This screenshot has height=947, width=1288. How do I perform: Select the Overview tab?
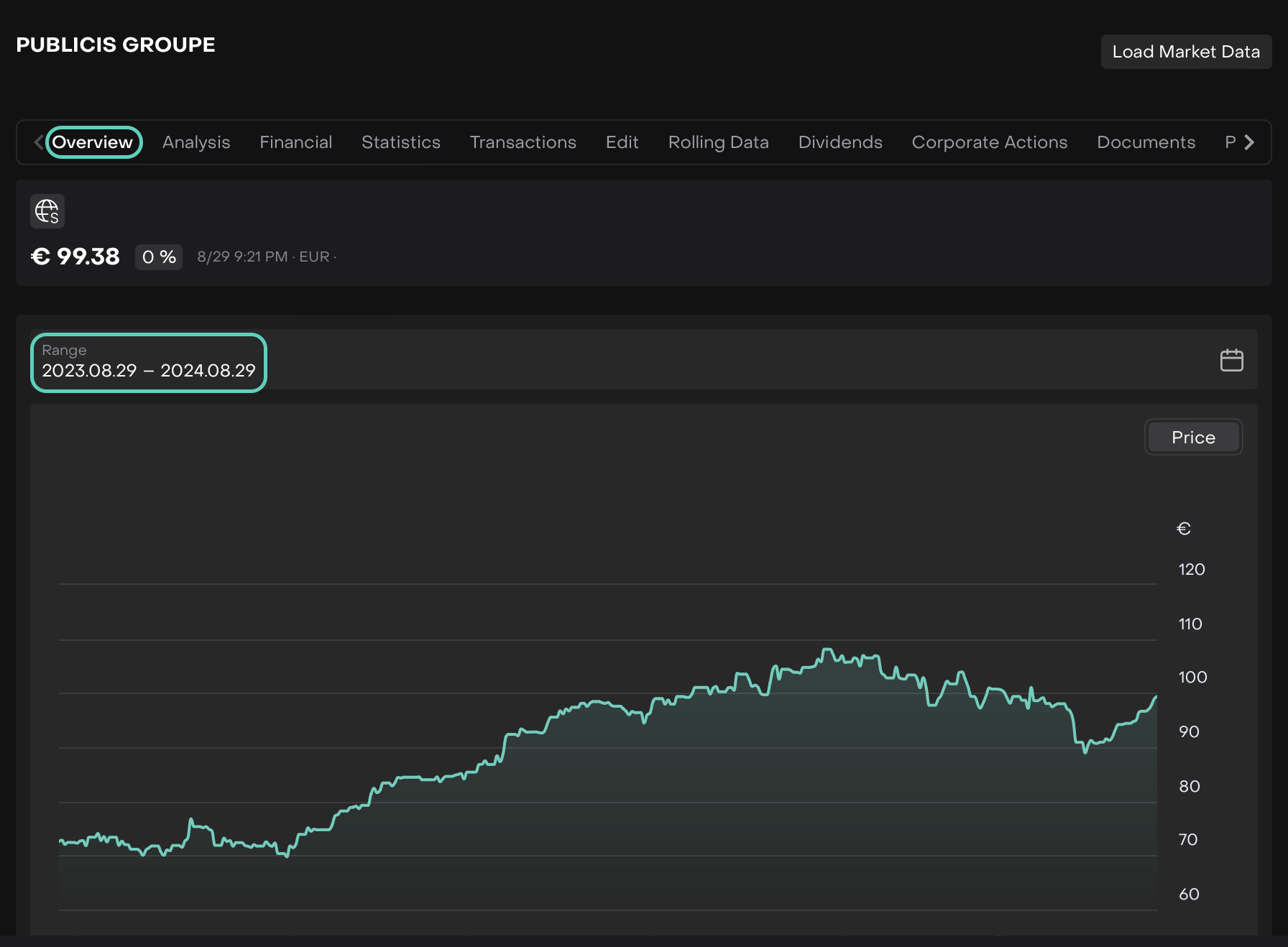click(93, 142)
